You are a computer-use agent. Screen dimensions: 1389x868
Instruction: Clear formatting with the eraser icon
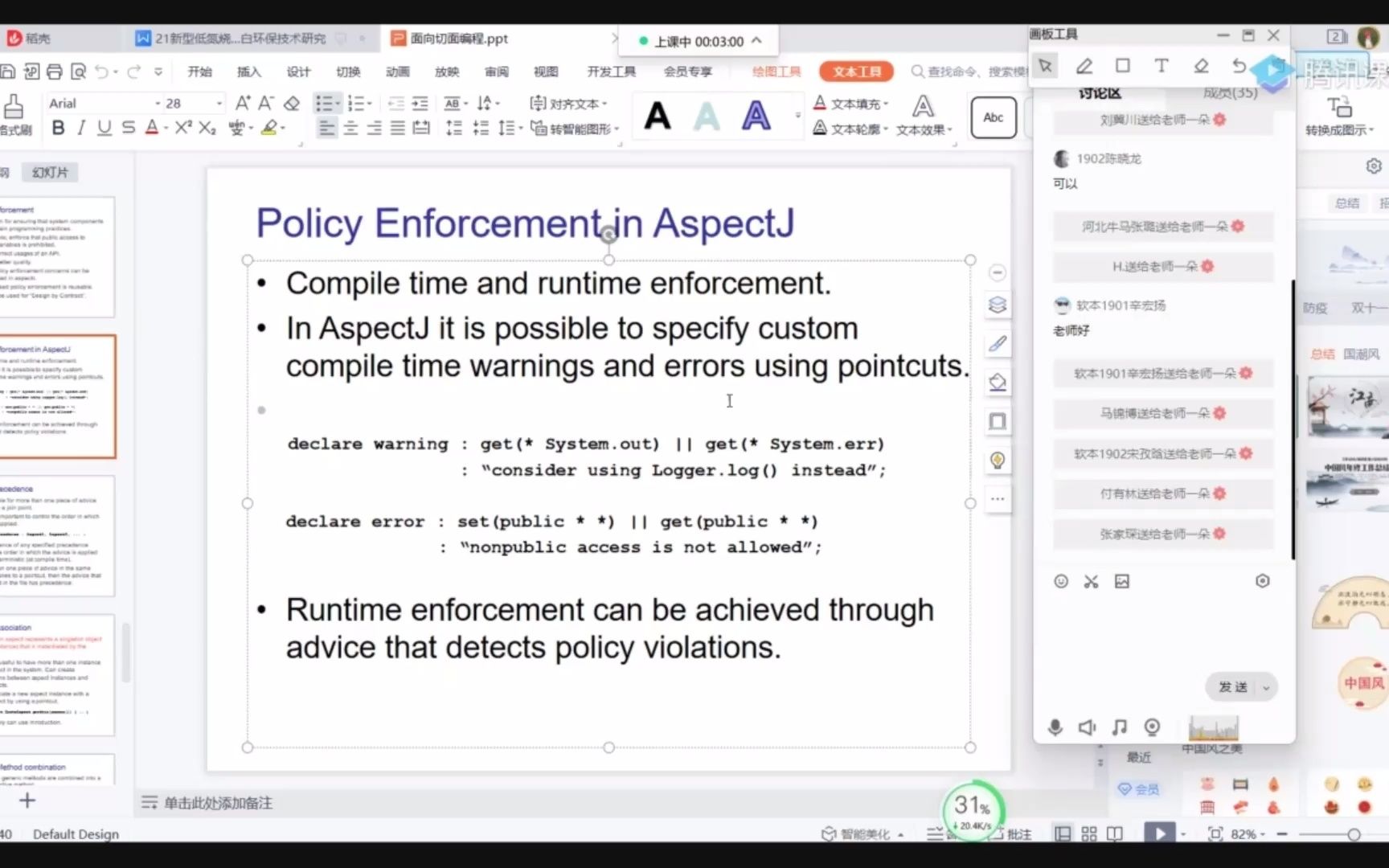(x=292, y=103)
